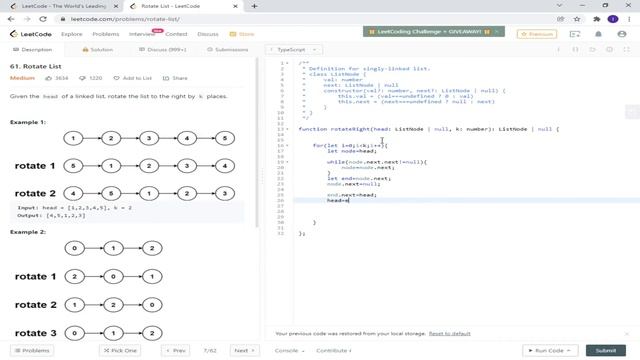
Task: Click the Contribute link
Action: coord(333,351)
